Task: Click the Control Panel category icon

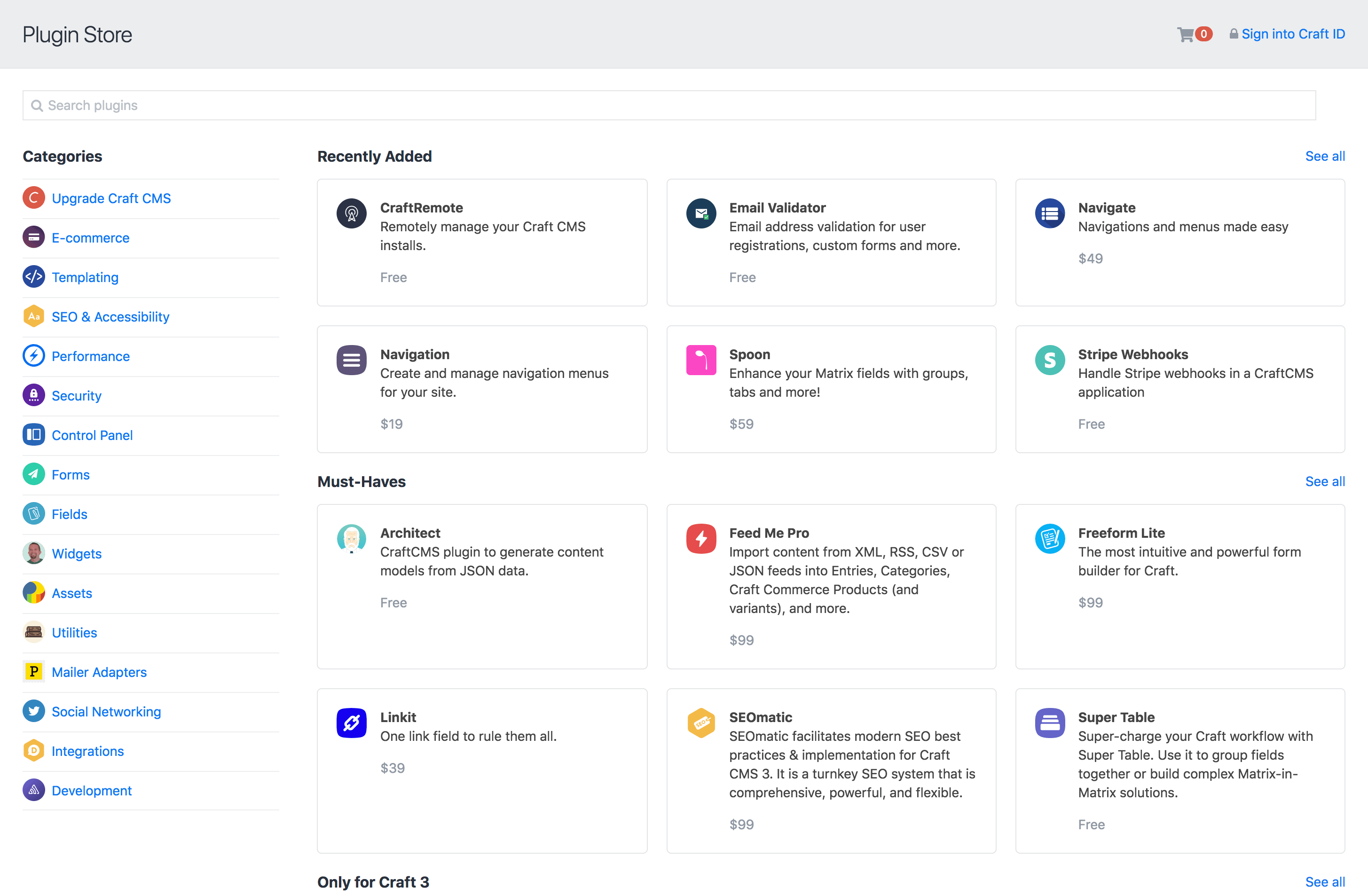Action: [x=34, y=434]
